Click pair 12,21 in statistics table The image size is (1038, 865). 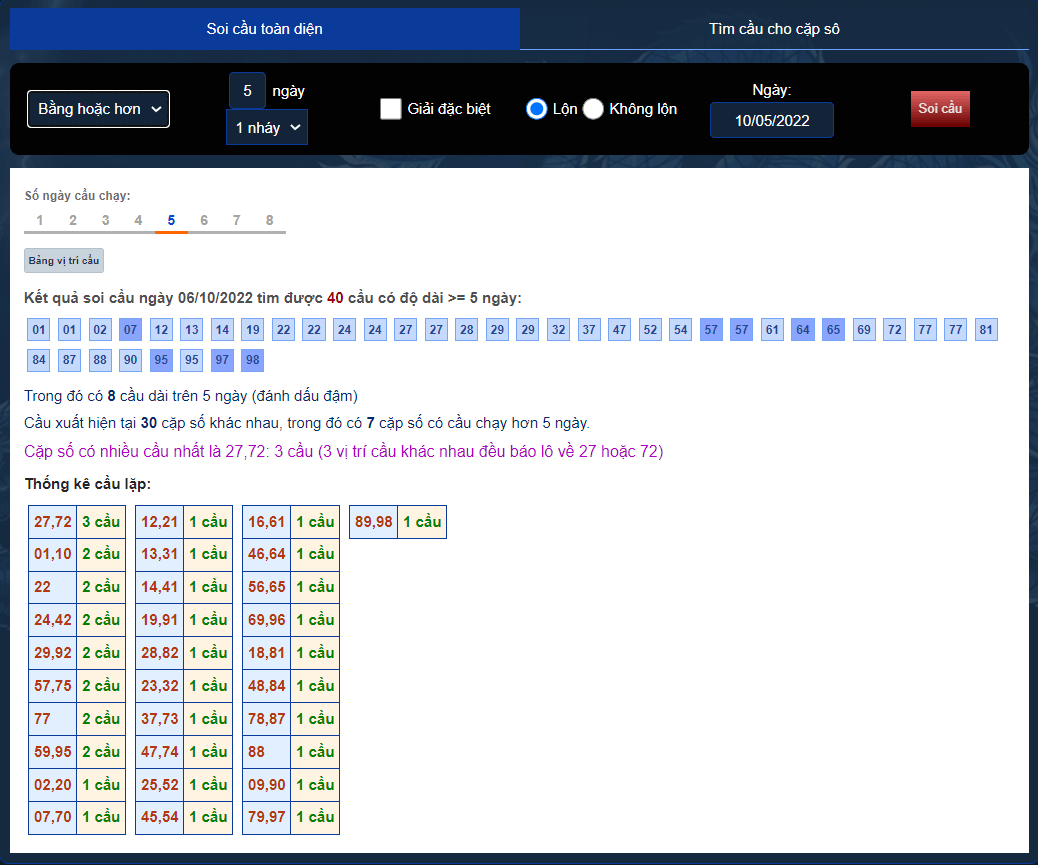tap(160, 522)
